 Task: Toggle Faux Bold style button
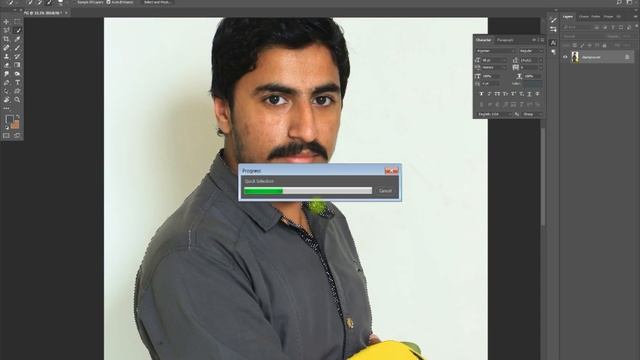481,94
